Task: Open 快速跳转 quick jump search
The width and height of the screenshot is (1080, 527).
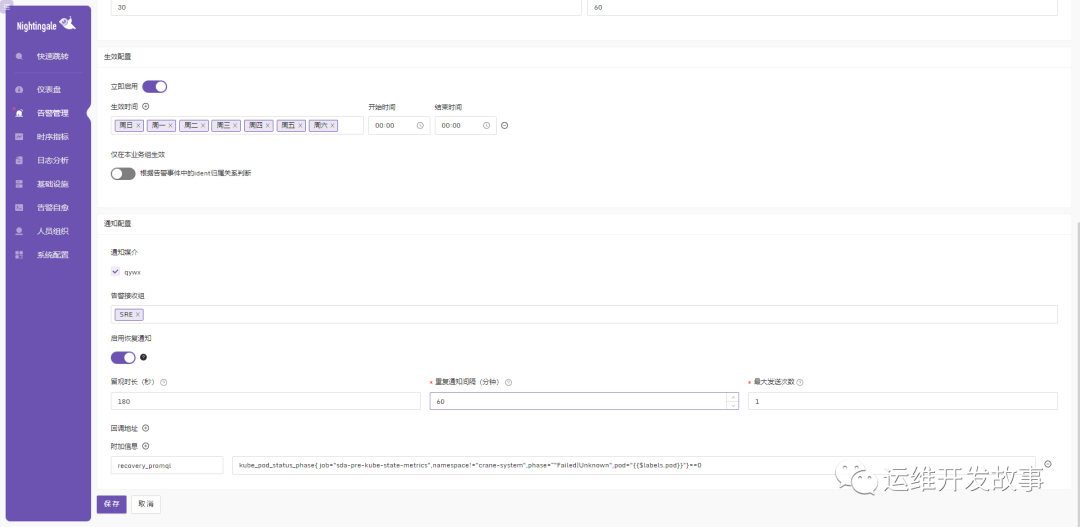Action: [52, 56]
